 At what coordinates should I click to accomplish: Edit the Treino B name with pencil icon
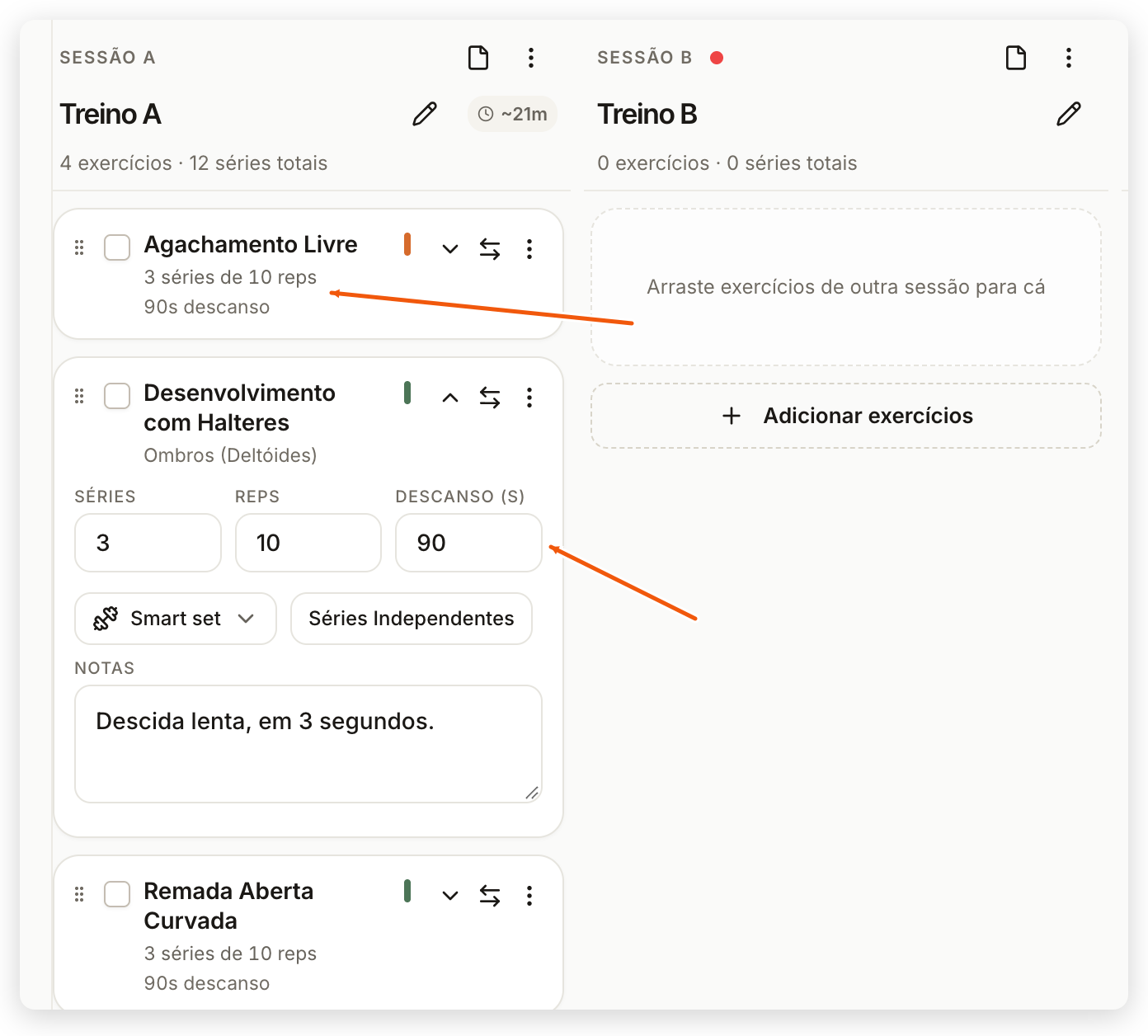[x=1069, y=114]
